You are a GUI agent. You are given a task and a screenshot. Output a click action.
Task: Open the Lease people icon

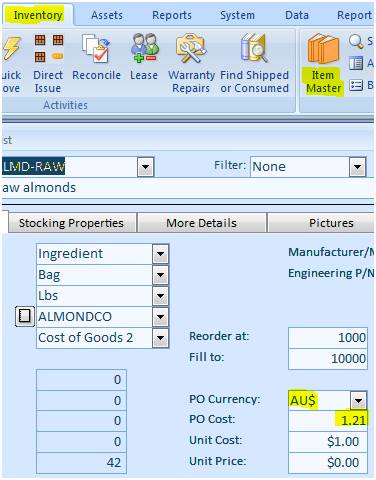tap(145, 48)
